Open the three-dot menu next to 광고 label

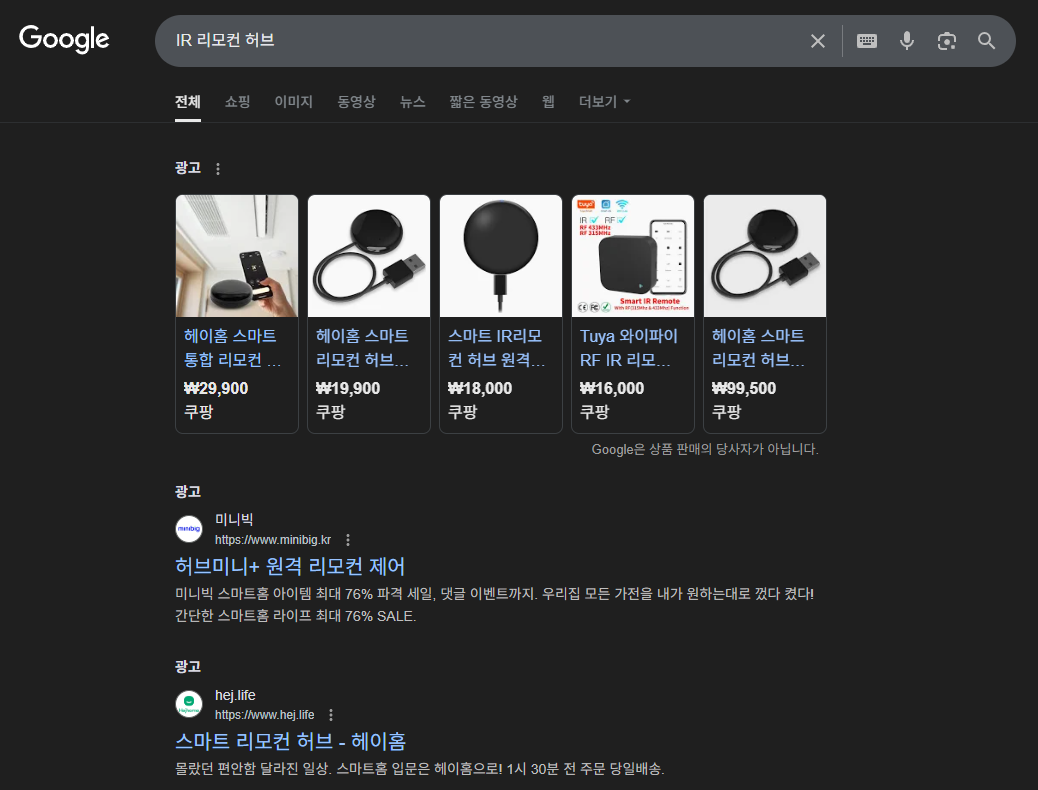218,168
